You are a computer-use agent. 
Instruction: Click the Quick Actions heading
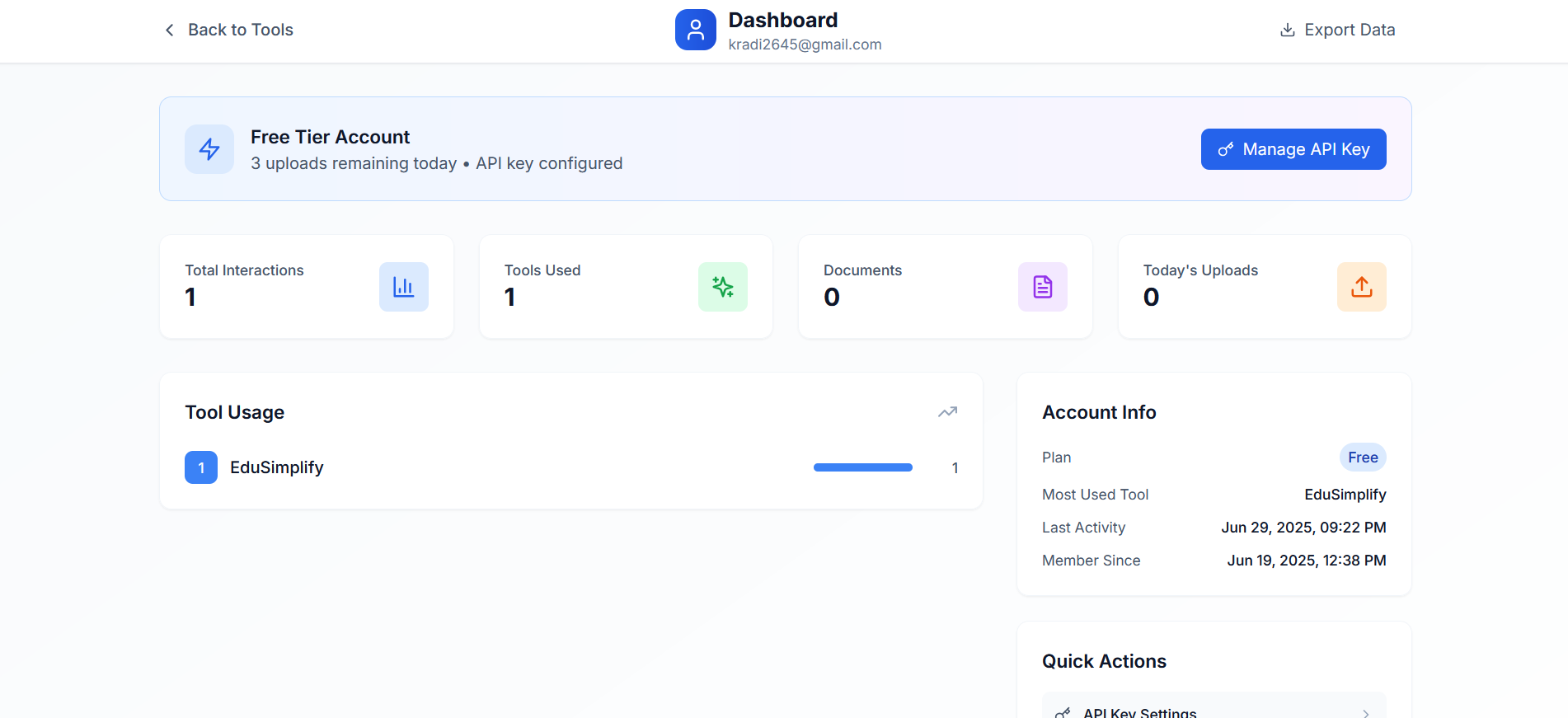coord(1104,661)
